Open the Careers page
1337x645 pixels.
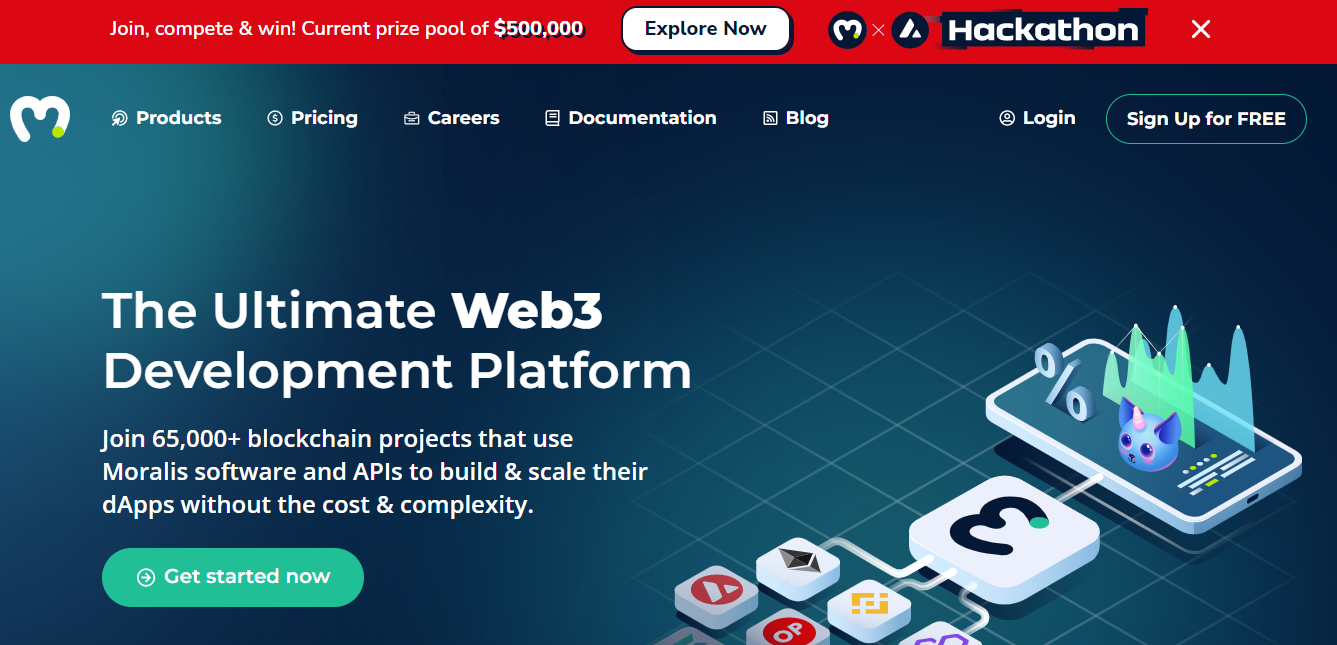[451, 118]
